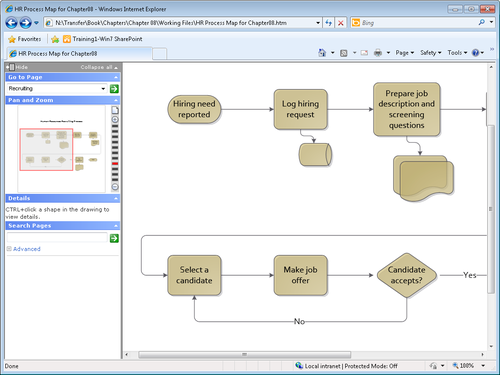Collapse the Pan and Zoom section
Viewport: 500px width, 375px height.
tap(116, 100)
